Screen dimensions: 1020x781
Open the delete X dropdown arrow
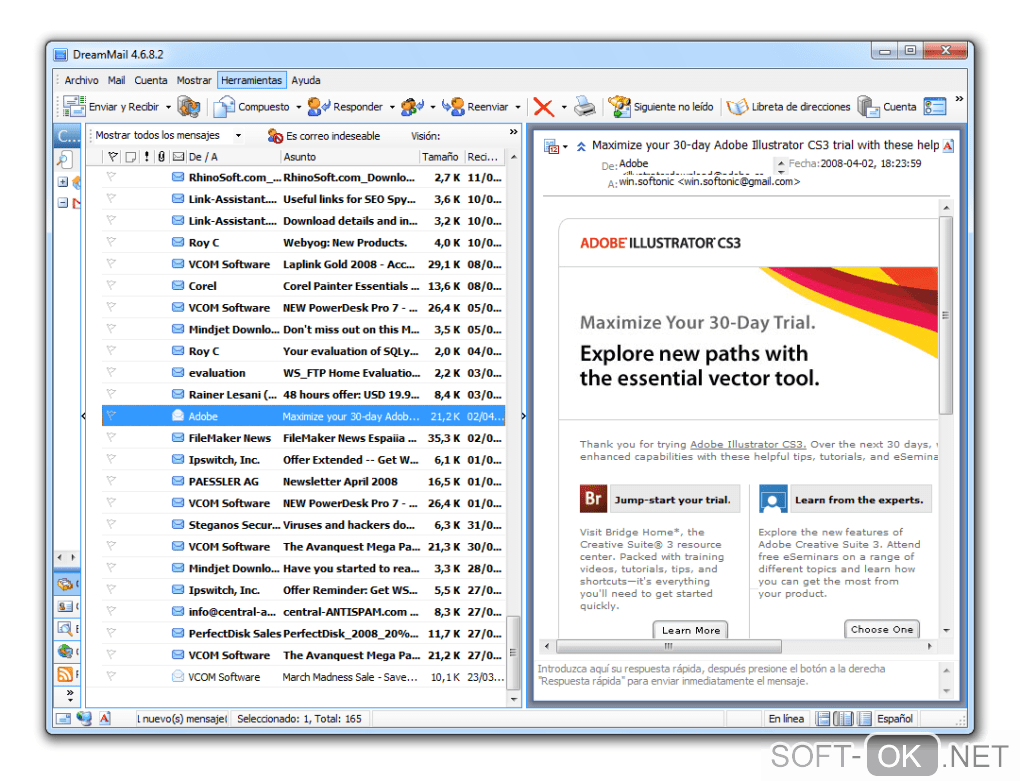coord(564,107)
